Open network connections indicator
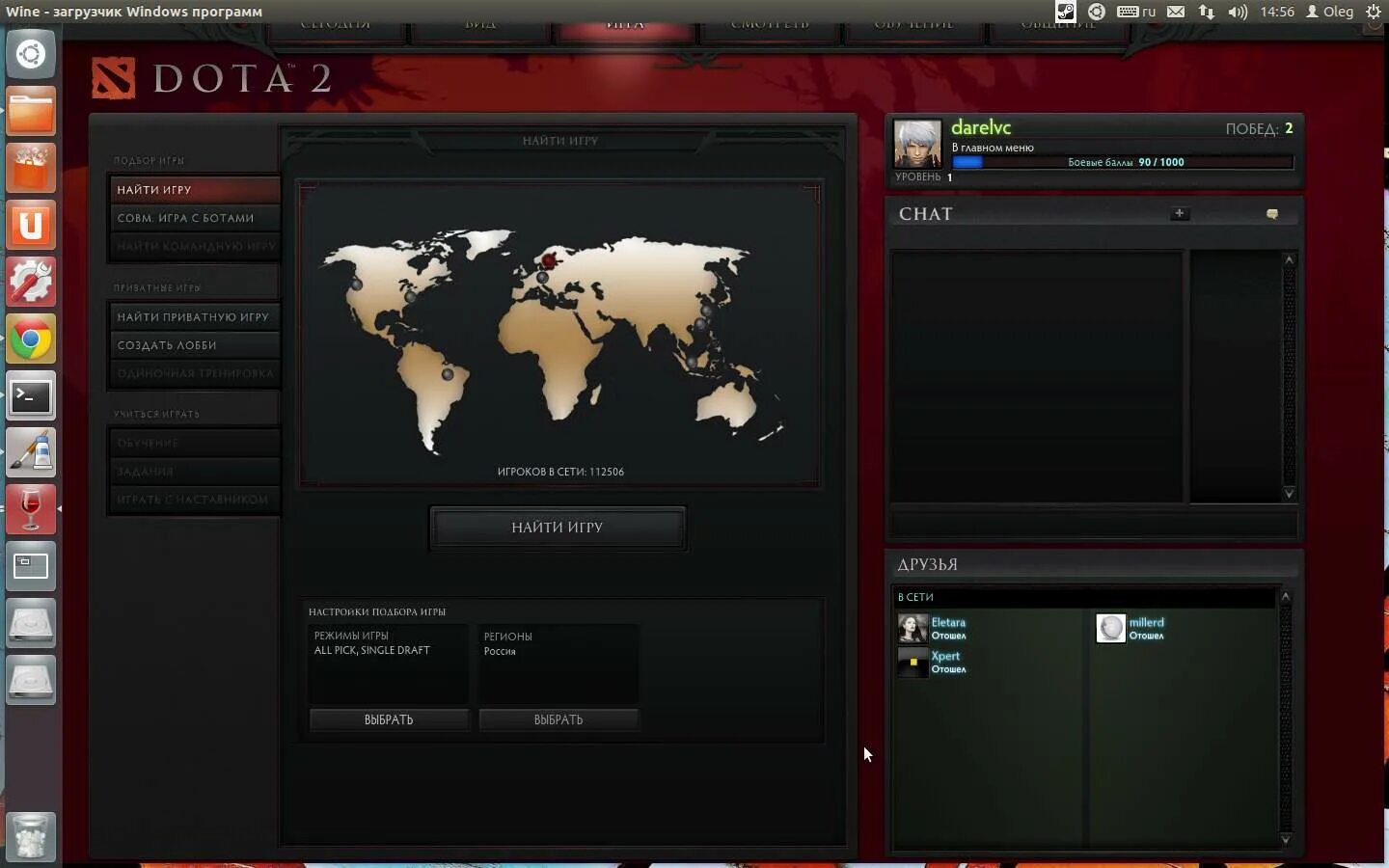 tap(1206, 12)
